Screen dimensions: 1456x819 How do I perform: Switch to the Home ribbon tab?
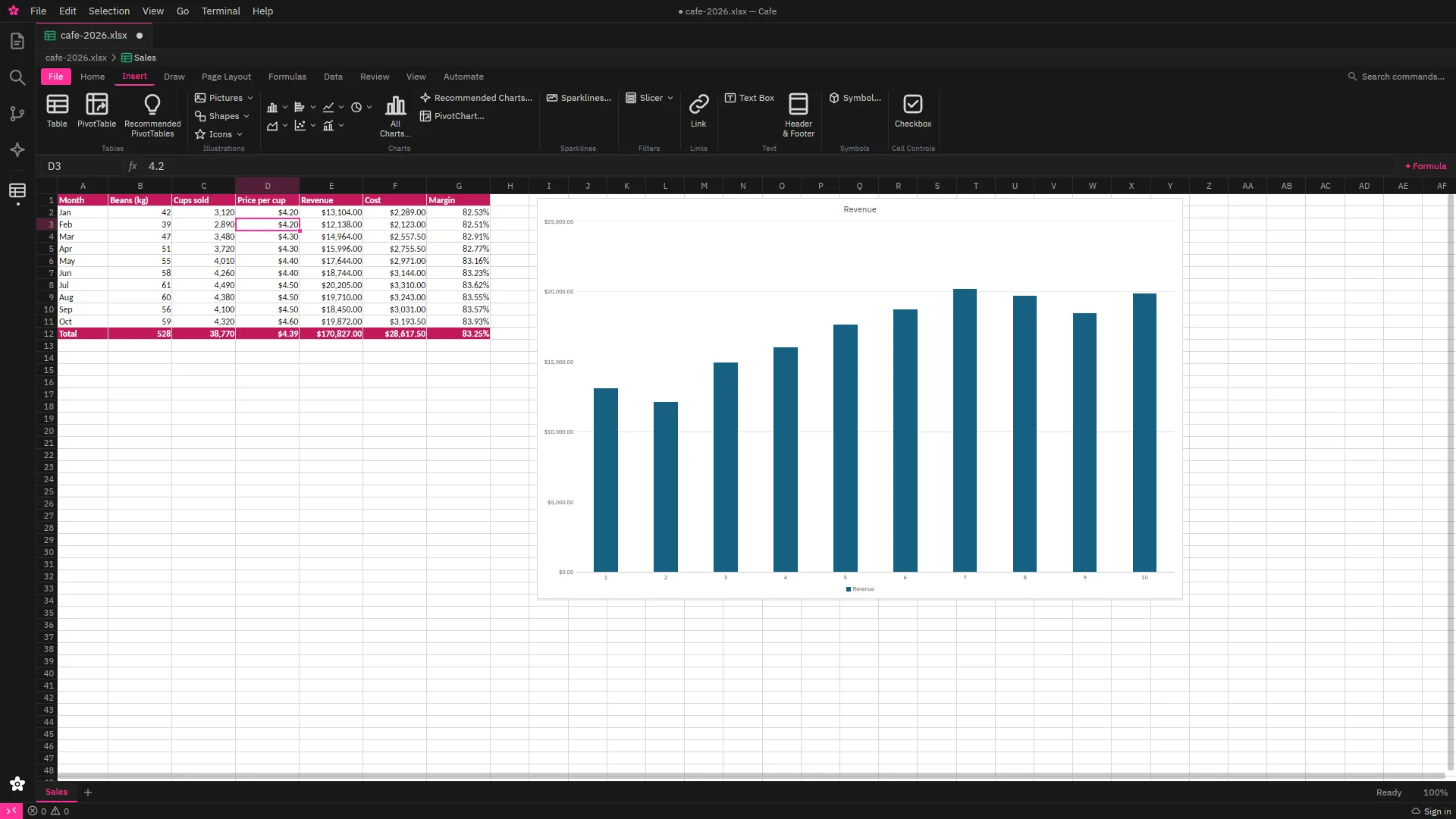(x=93, y=77)
